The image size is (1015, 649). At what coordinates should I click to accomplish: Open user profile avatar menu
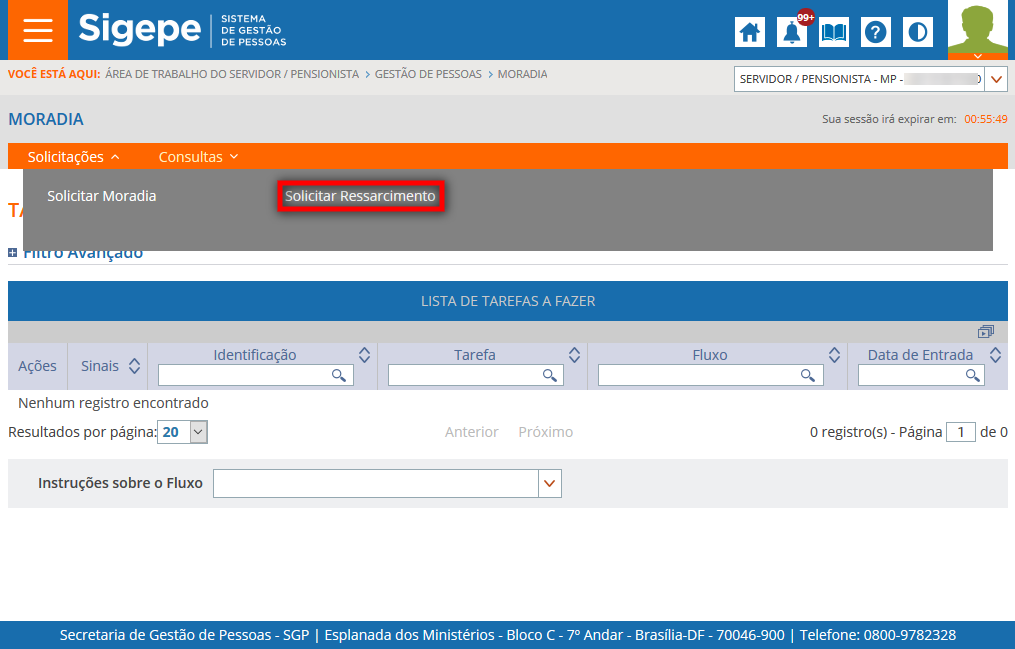pos(977,30)
